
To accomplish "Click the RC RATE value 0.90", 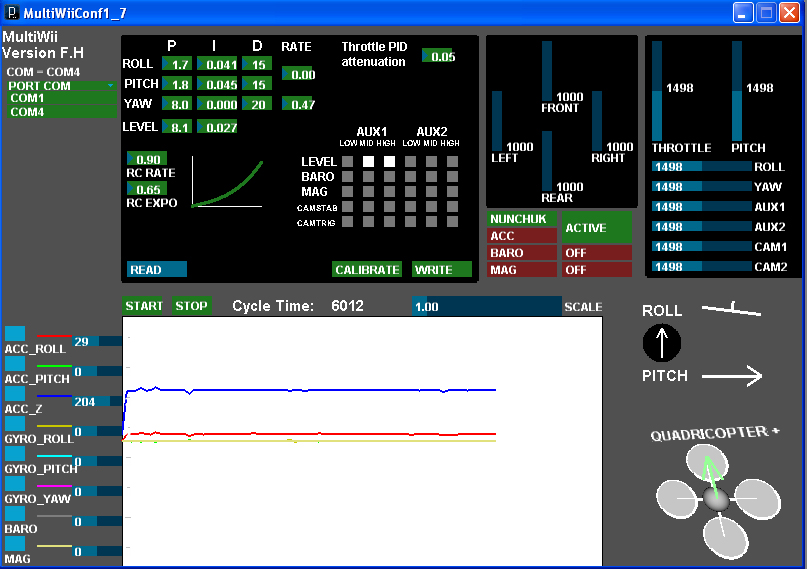I will tap(147, 159).
